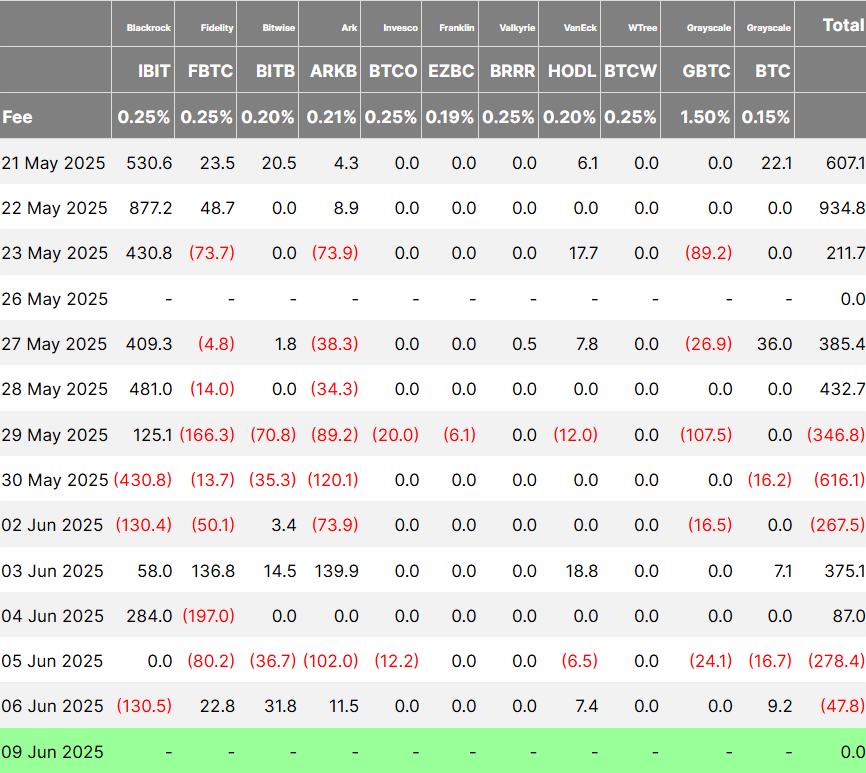Click the 22 May 2025 date cell
This screenshot has width=866, height=773.
tap(54, 208)
